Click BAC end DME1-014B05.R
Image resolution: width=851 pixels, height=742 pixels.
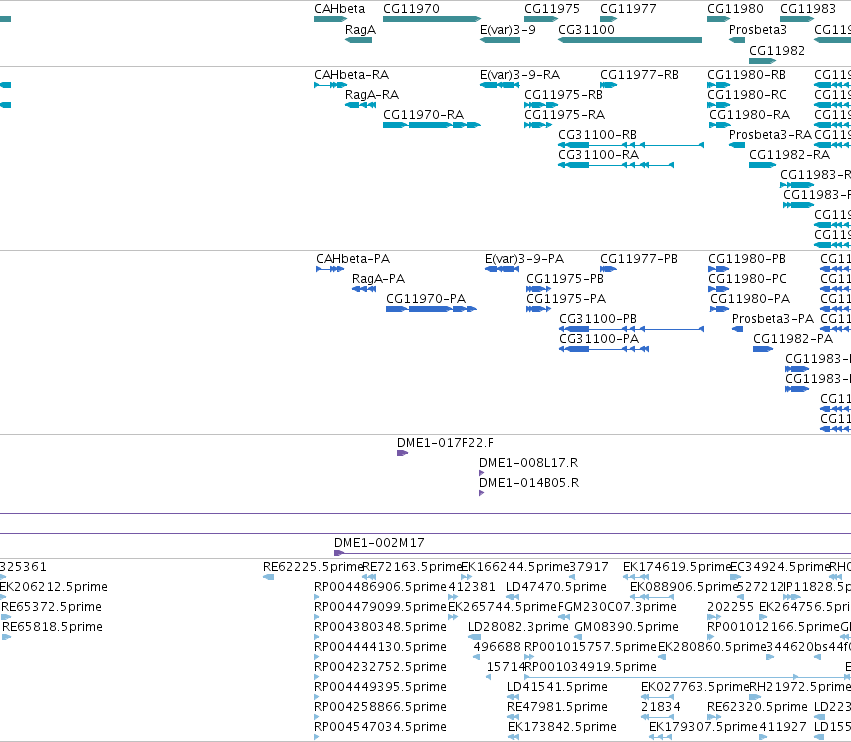pyautogui.click(x=481, y=493)
